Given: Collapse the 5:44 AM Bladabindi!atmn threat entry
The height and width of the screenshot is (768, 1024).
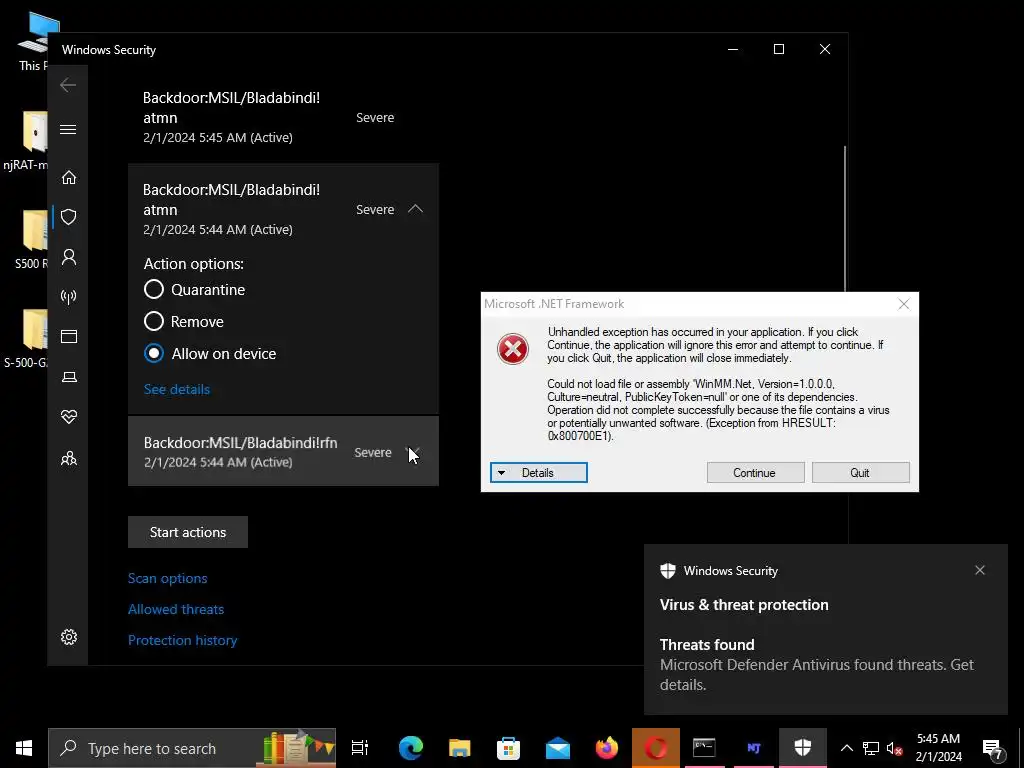Looking at the screenshot, I should 415,209.
